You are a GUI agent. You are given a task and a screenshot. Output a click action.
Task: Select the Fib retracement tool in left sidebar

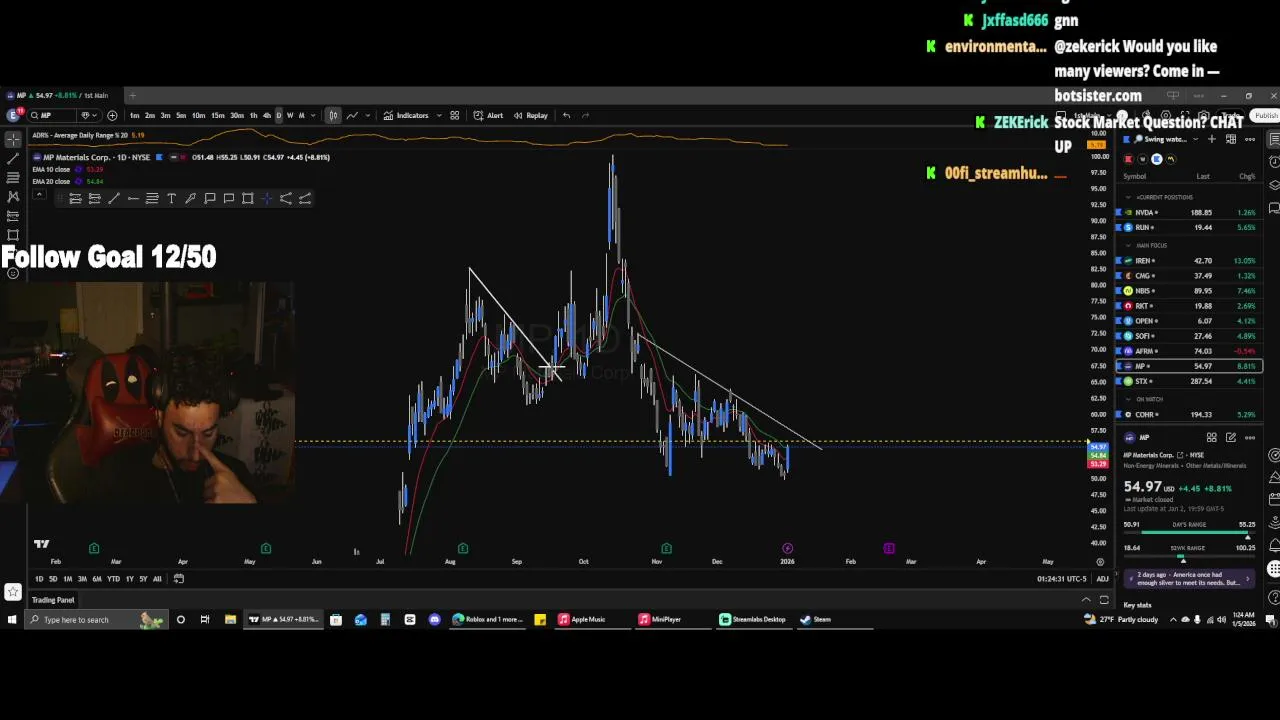tap(12, 177)
